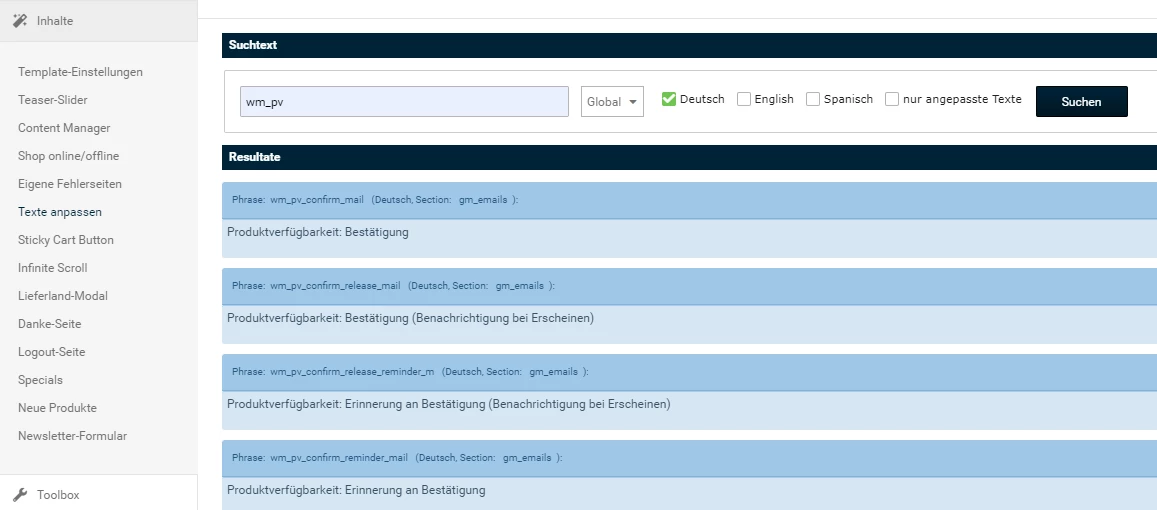The height and width of the screenshot is (510, 1157).
Task: Enable the English language checkbox
Action: [x=744, y=99]
